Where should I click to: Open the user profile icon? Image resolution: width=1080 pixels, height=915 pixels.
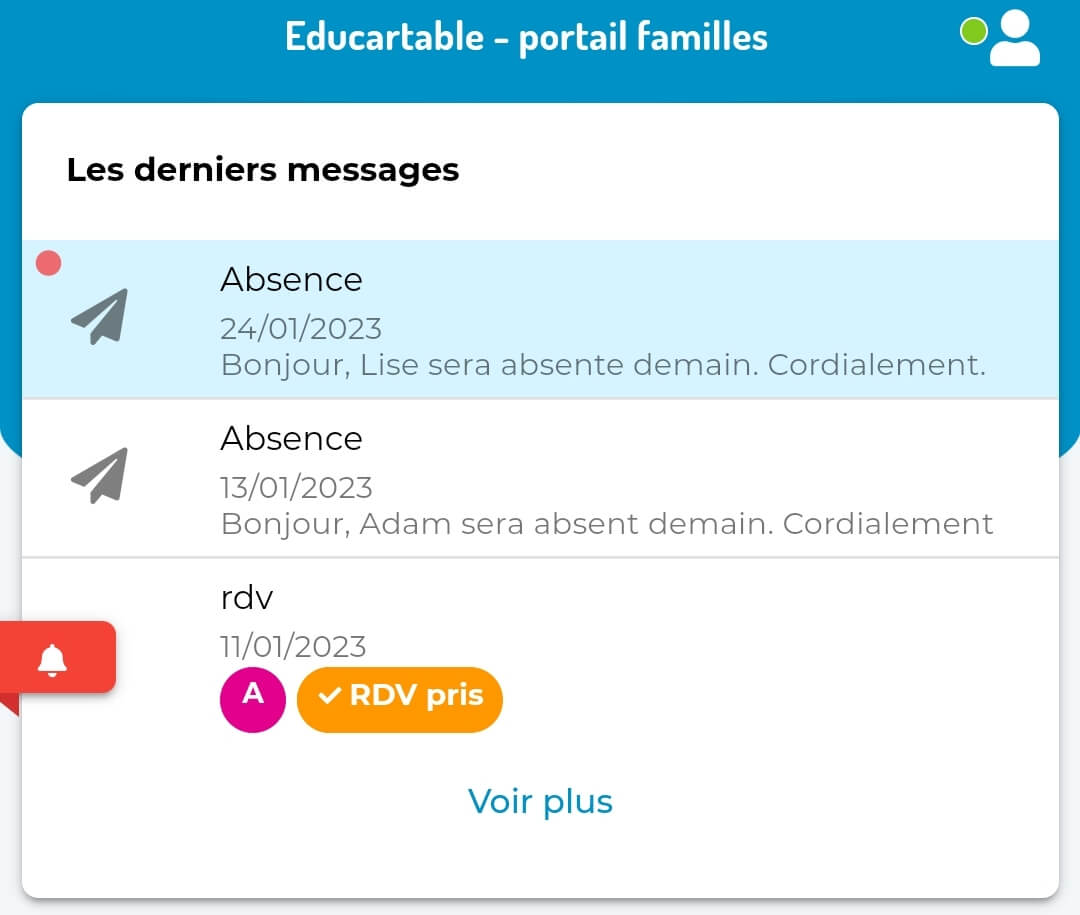[1015, 38]
